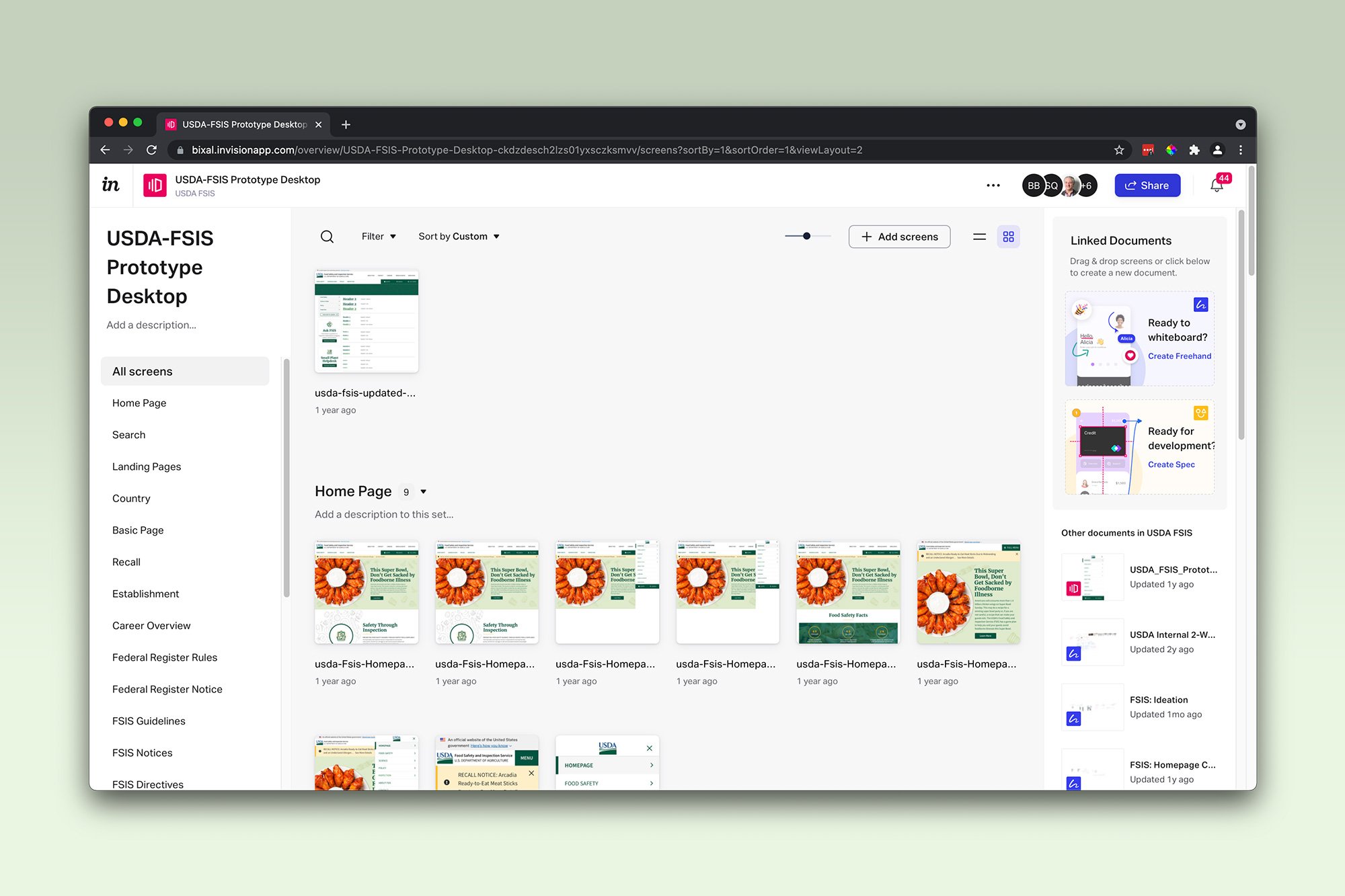Reload the page with the refresh icon

coord(152,150)
